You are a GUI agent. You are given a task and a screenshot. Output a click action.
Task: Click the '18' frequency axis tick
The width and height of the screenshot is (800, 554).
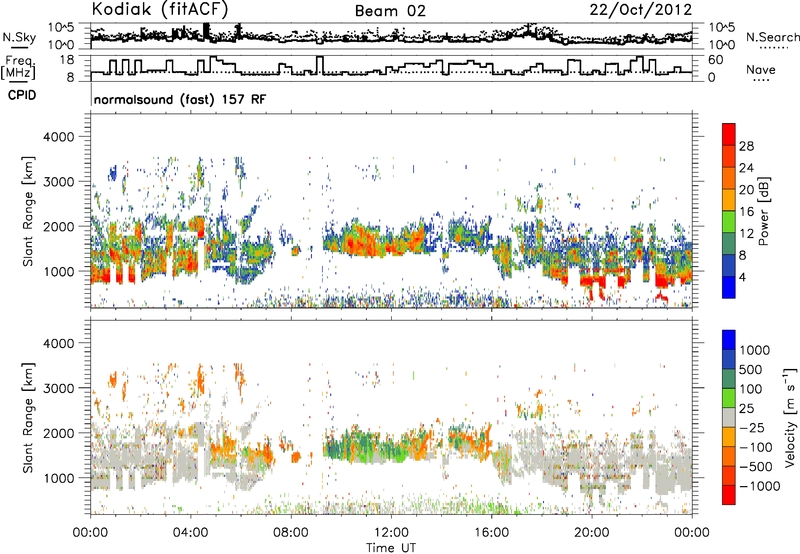coord(66,60)
